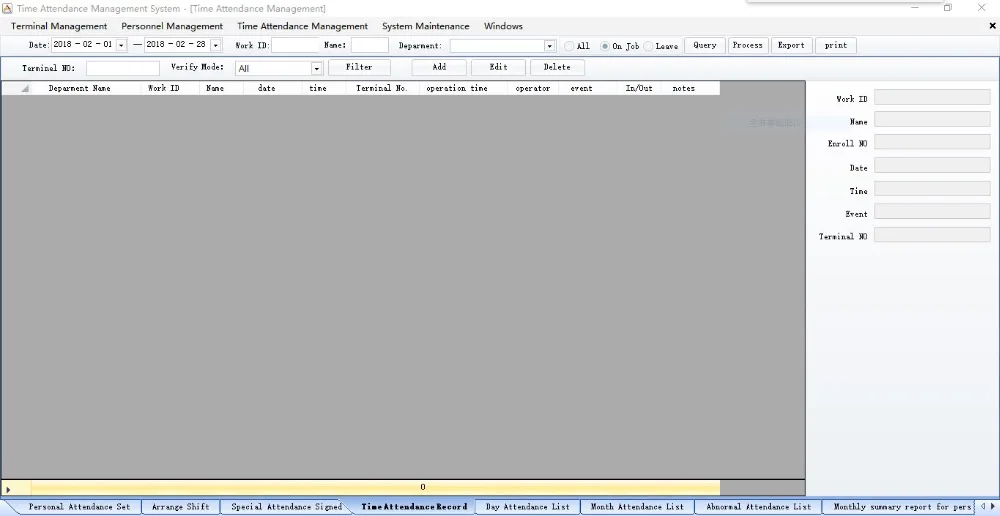Sort by operator column header
The image size is (1000, 516).
(533, 89)
